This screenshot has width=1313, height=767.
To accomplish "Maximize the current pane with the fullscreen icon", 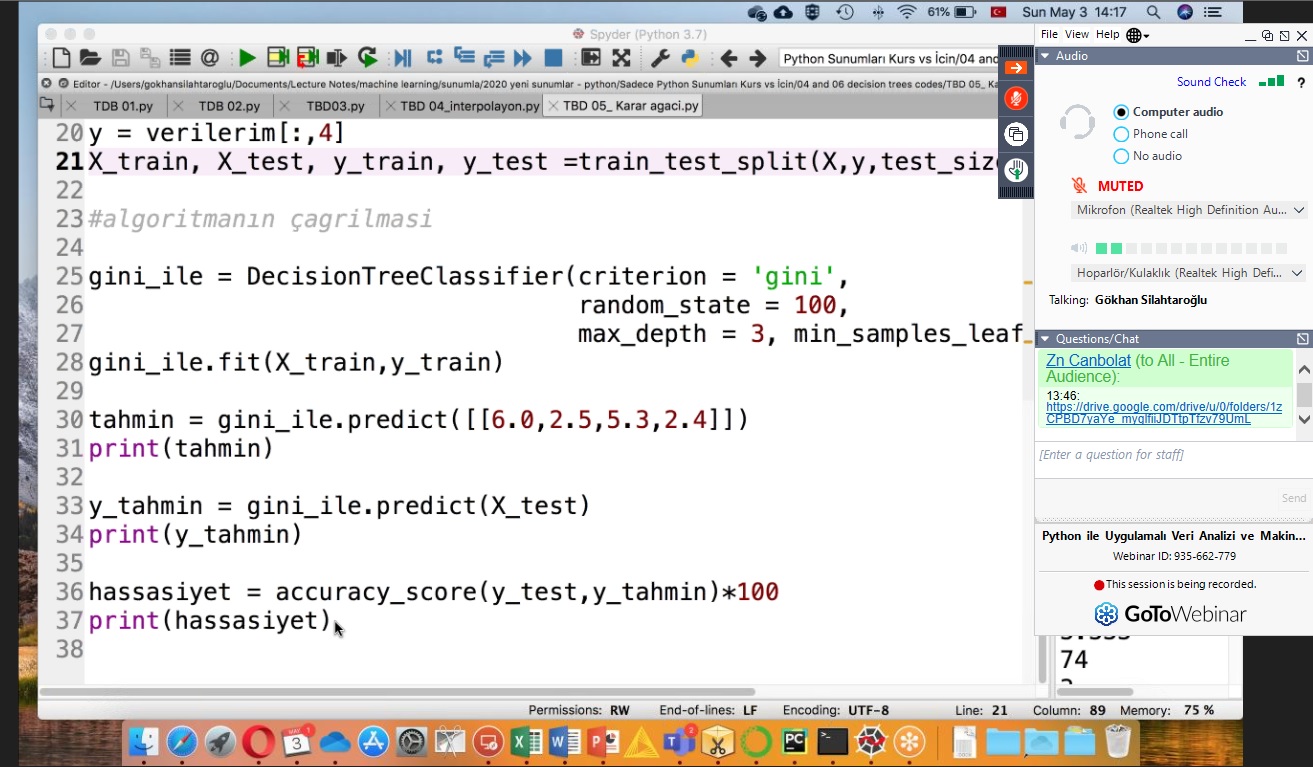I will (621, 58).
